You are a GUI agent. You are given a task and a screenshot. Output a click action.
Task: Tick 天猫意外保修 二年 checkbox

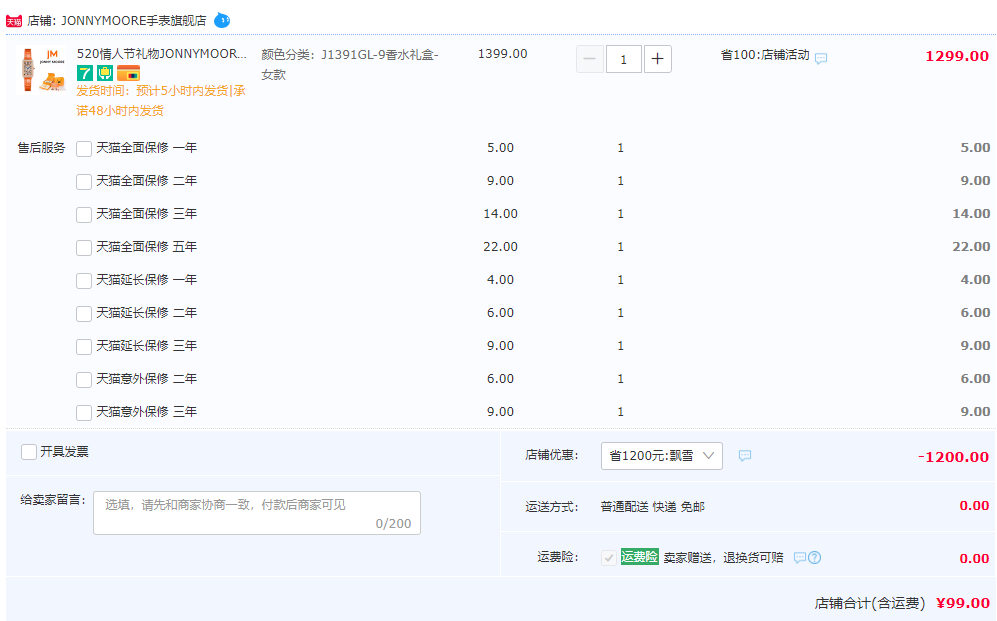84,381
